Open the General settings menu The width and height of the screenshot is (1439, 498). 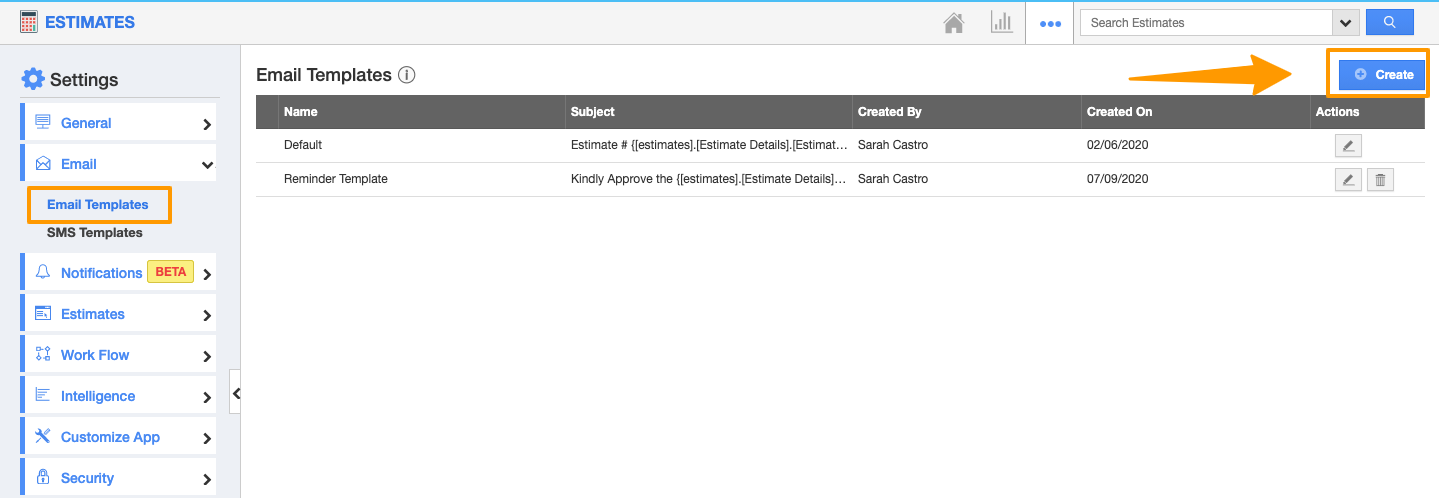coord(118,123)
